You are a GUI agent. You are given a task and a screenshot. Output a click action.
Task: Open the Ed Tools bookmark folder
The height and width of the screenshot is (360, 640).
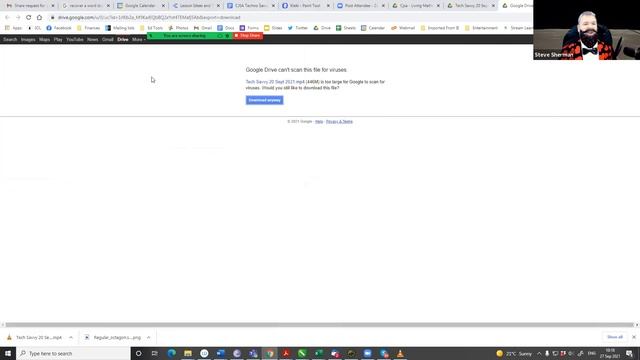(x=151, y=28)
